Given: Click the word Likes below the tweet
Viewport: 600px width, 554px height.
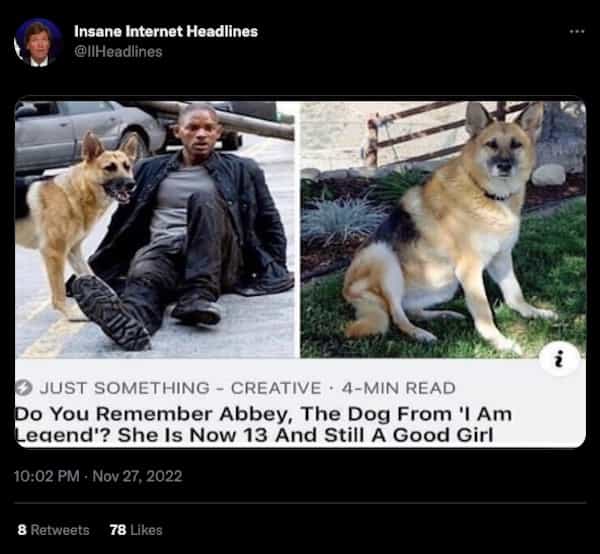Looking at the screenshot, I should (x=147, y=530).
